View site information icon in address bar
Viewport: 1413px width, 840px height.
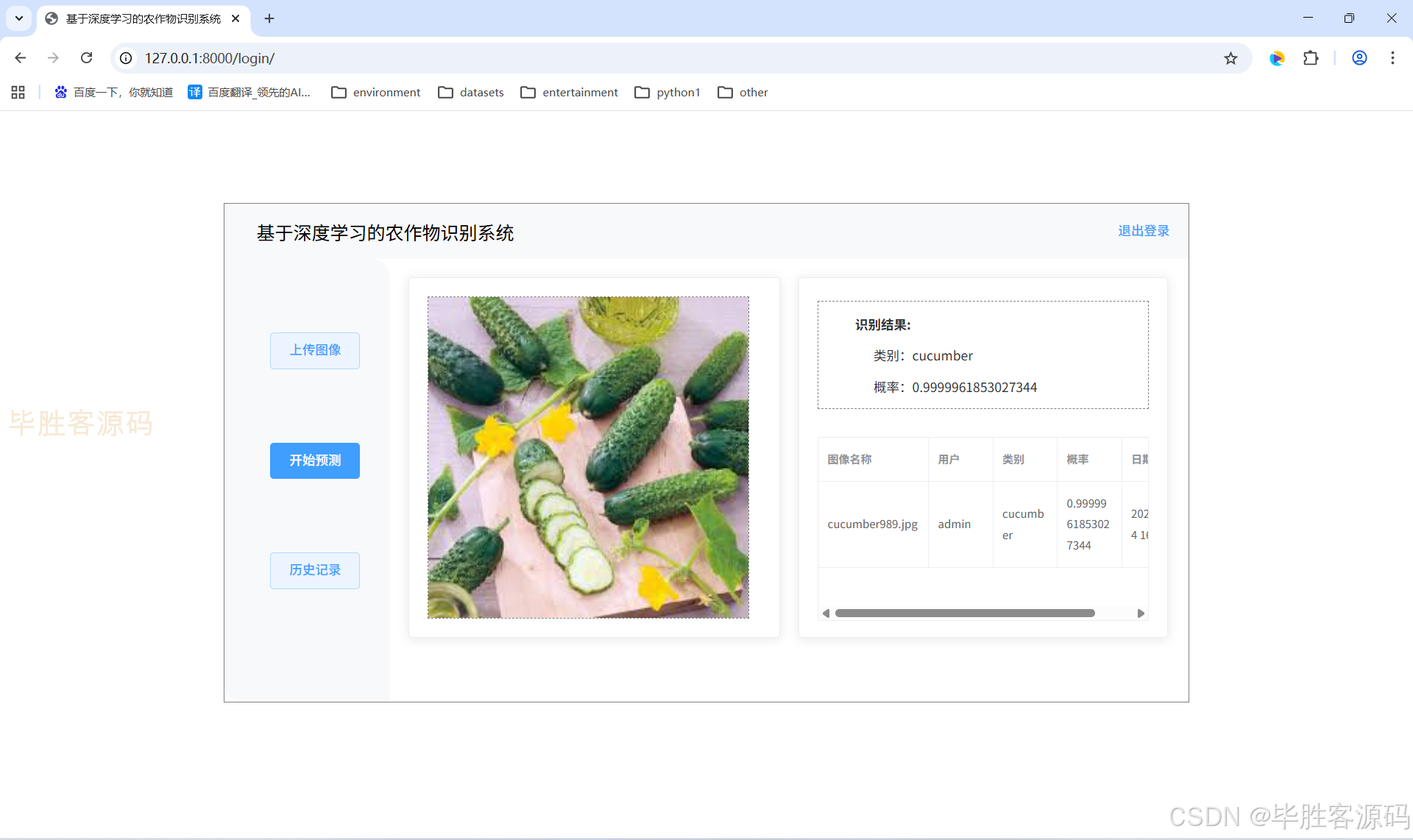[x=127, y=58]
